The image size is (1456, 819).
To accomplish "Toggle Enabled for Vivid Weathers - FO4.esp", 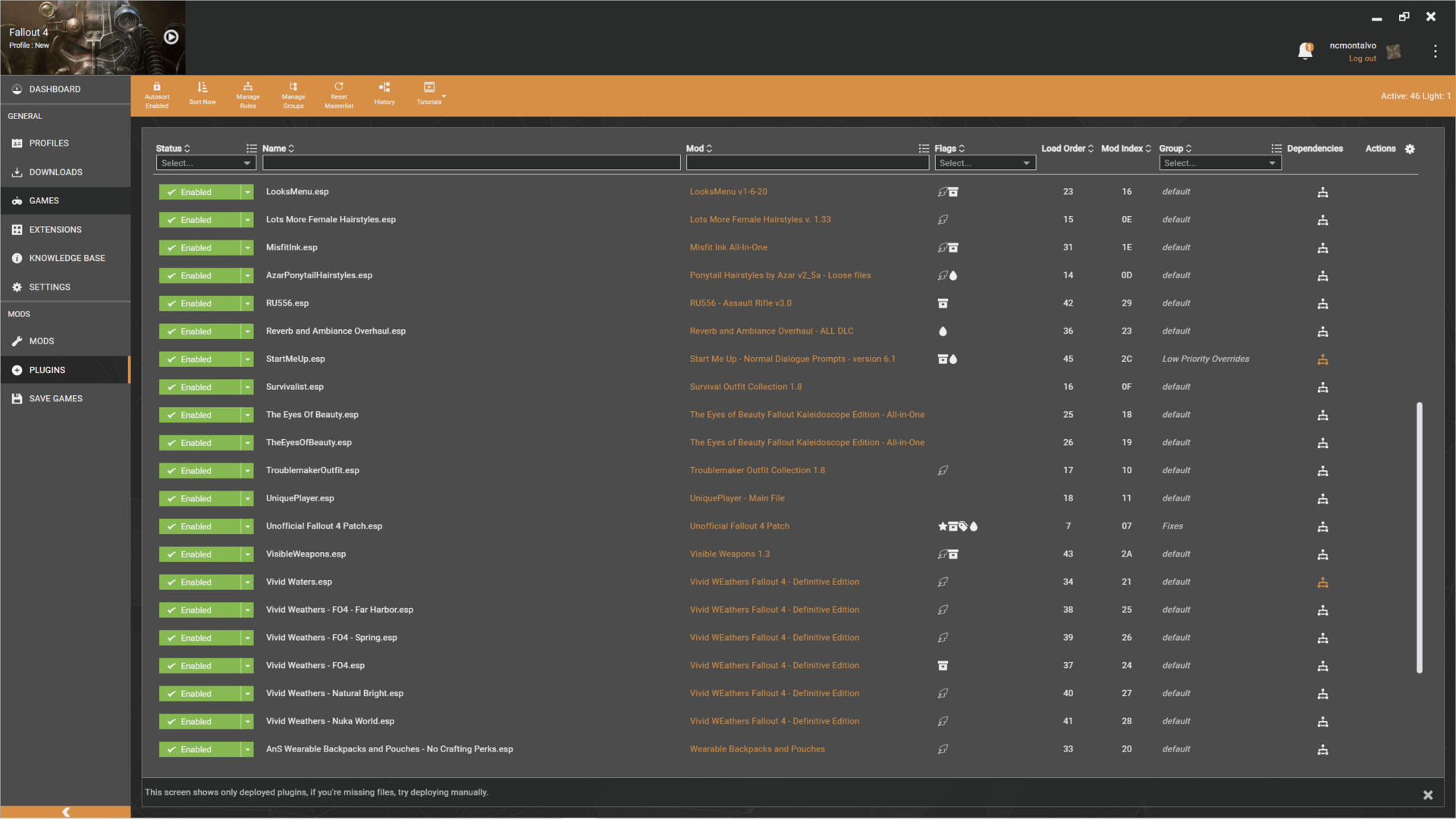I will pos(200,666).
